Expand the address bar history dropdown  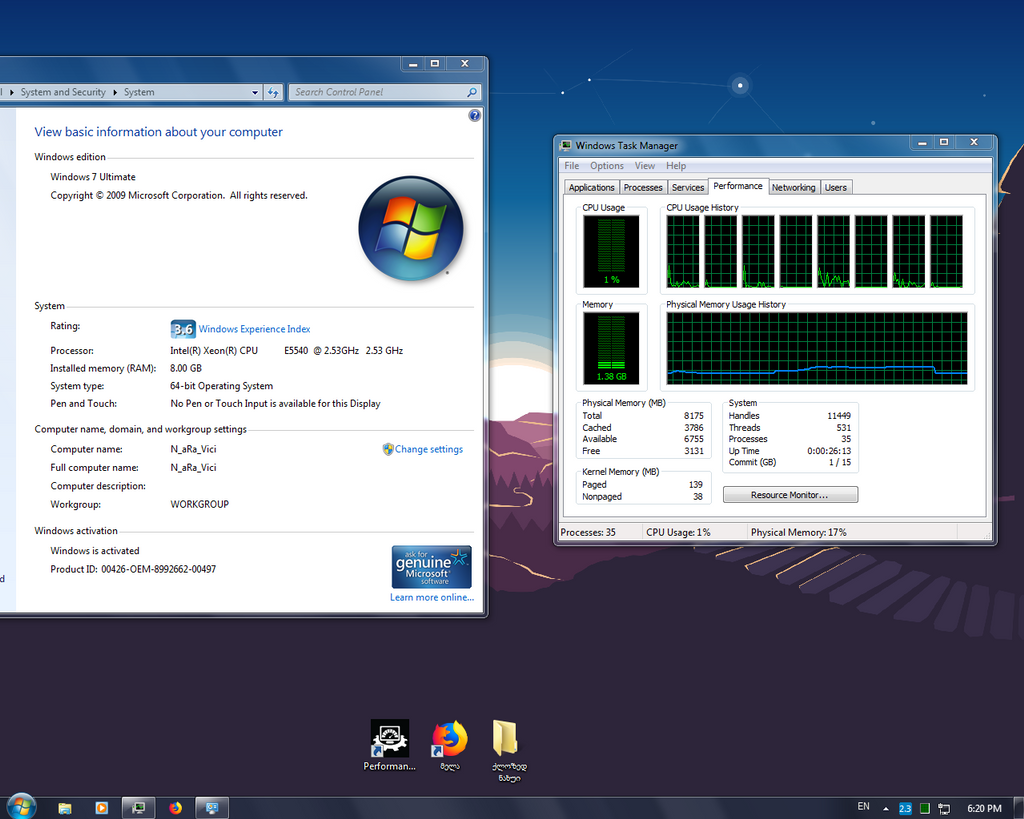[x=255, y=92]
